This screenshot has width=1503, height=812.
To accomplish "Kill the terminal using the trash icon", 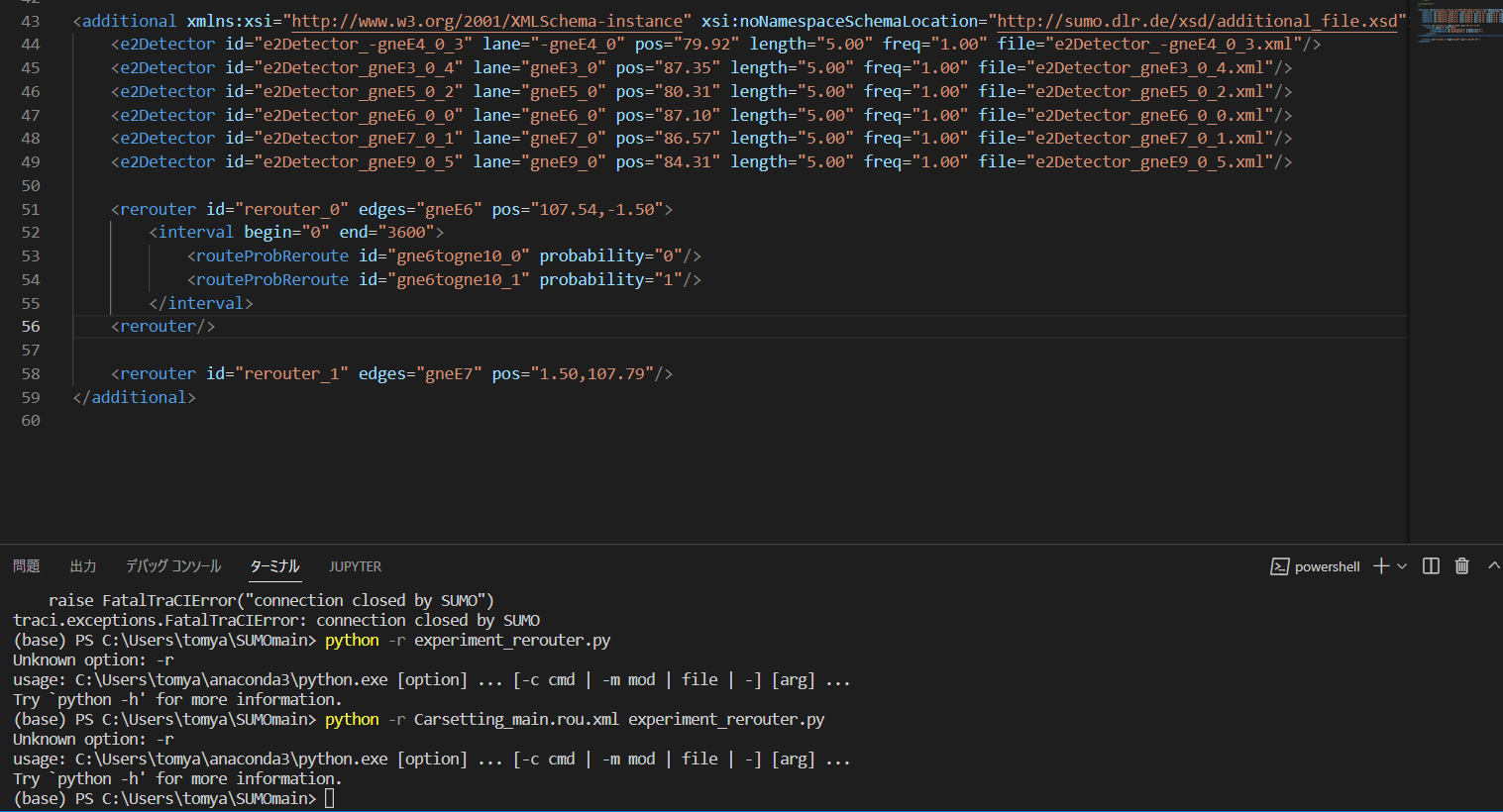I will [1462, 565].
